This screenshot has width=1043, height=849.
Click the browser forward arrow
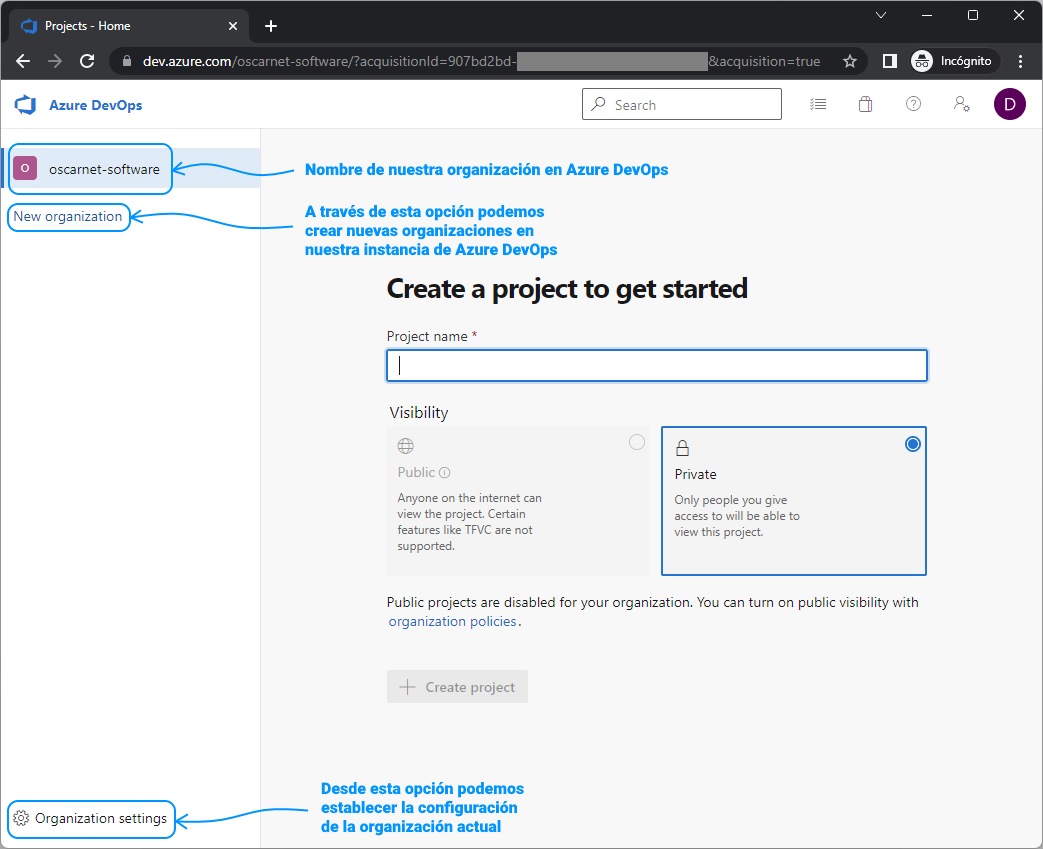click(55, 61)
